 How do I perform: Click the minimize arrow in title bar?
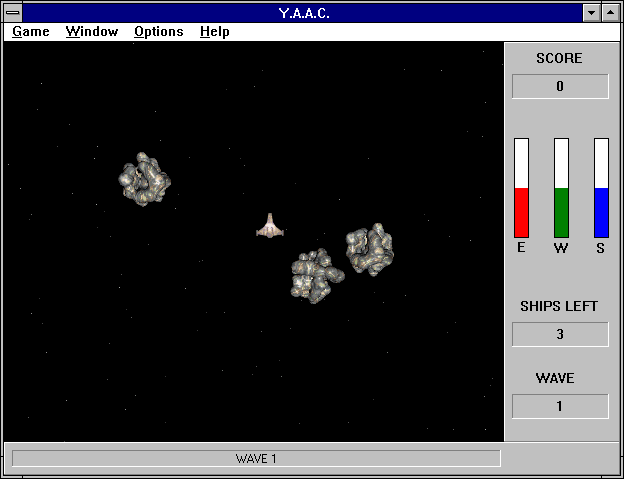tap(591, 13)
